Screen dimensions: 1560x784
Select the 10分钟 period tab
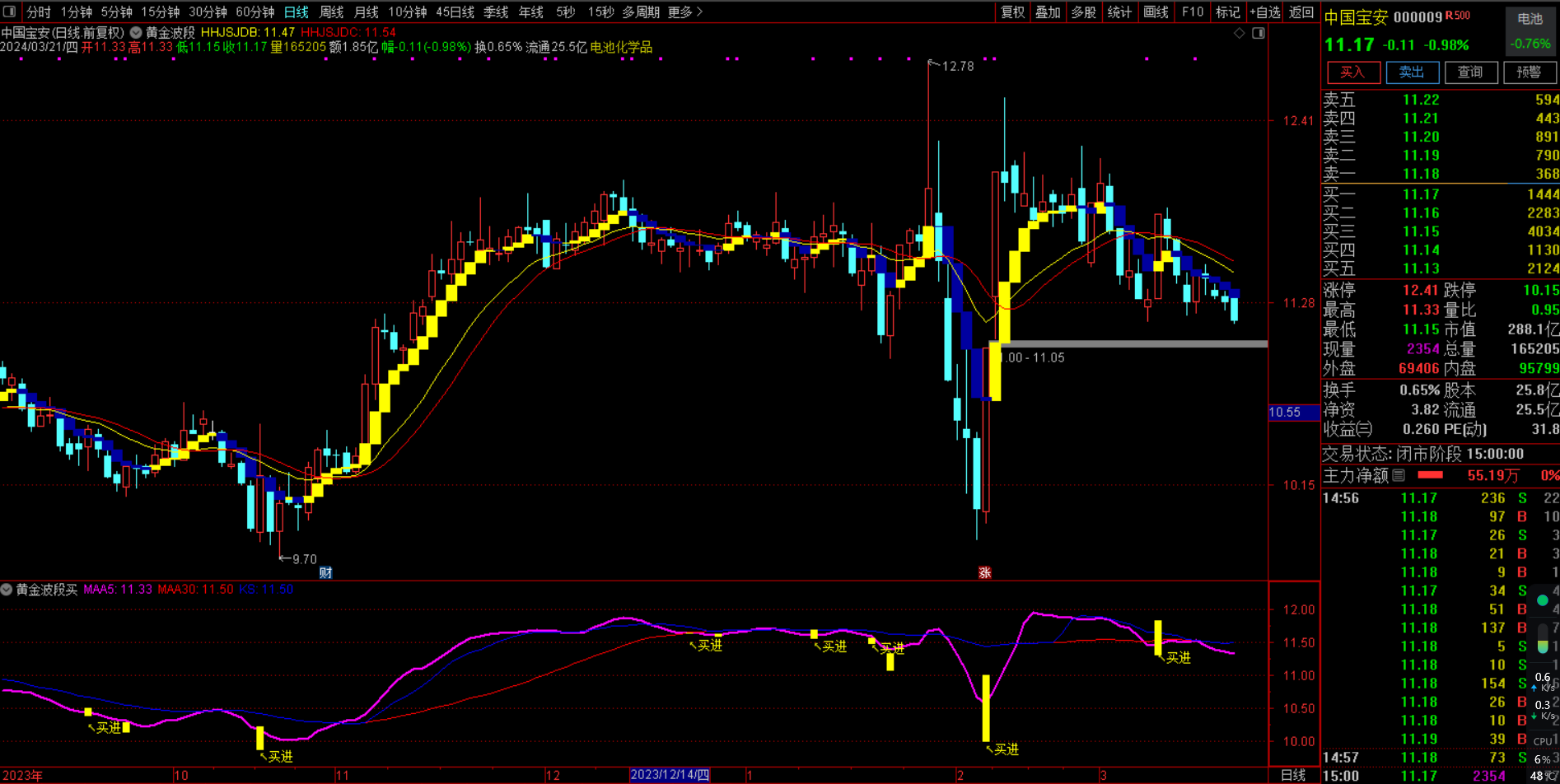pyautogui.click(x=408, y=12)
